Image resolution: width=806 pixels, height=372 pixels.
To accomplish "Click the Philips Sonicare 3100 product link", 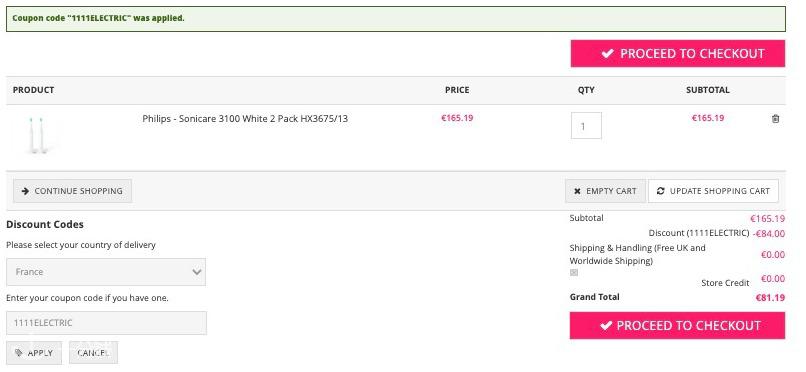I will 245,119.
